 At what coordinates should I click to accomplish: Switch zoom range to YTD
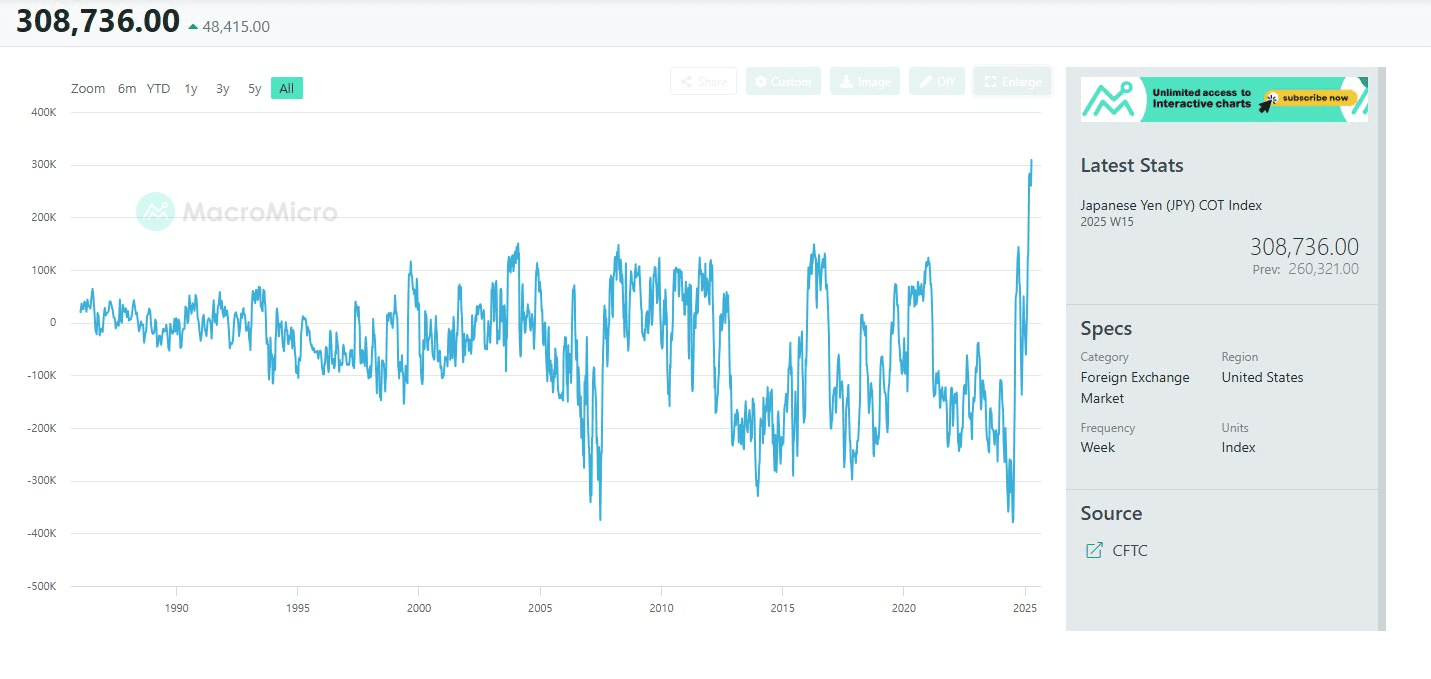(158, 88)
